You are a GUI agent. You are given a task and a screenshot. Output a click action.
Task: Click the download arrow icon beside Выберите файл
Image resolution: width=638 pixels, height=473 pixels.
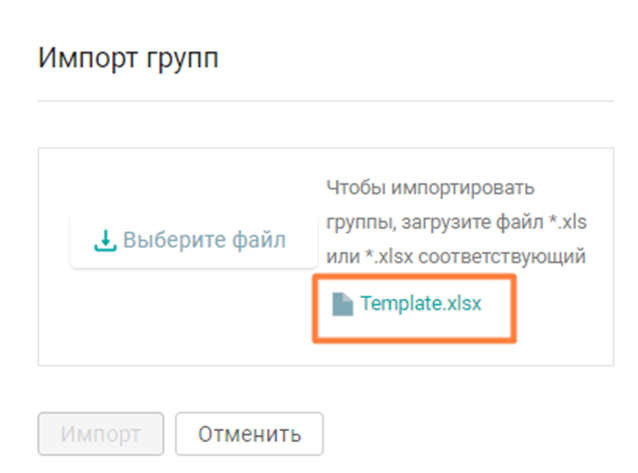click(x=105, y=241)
